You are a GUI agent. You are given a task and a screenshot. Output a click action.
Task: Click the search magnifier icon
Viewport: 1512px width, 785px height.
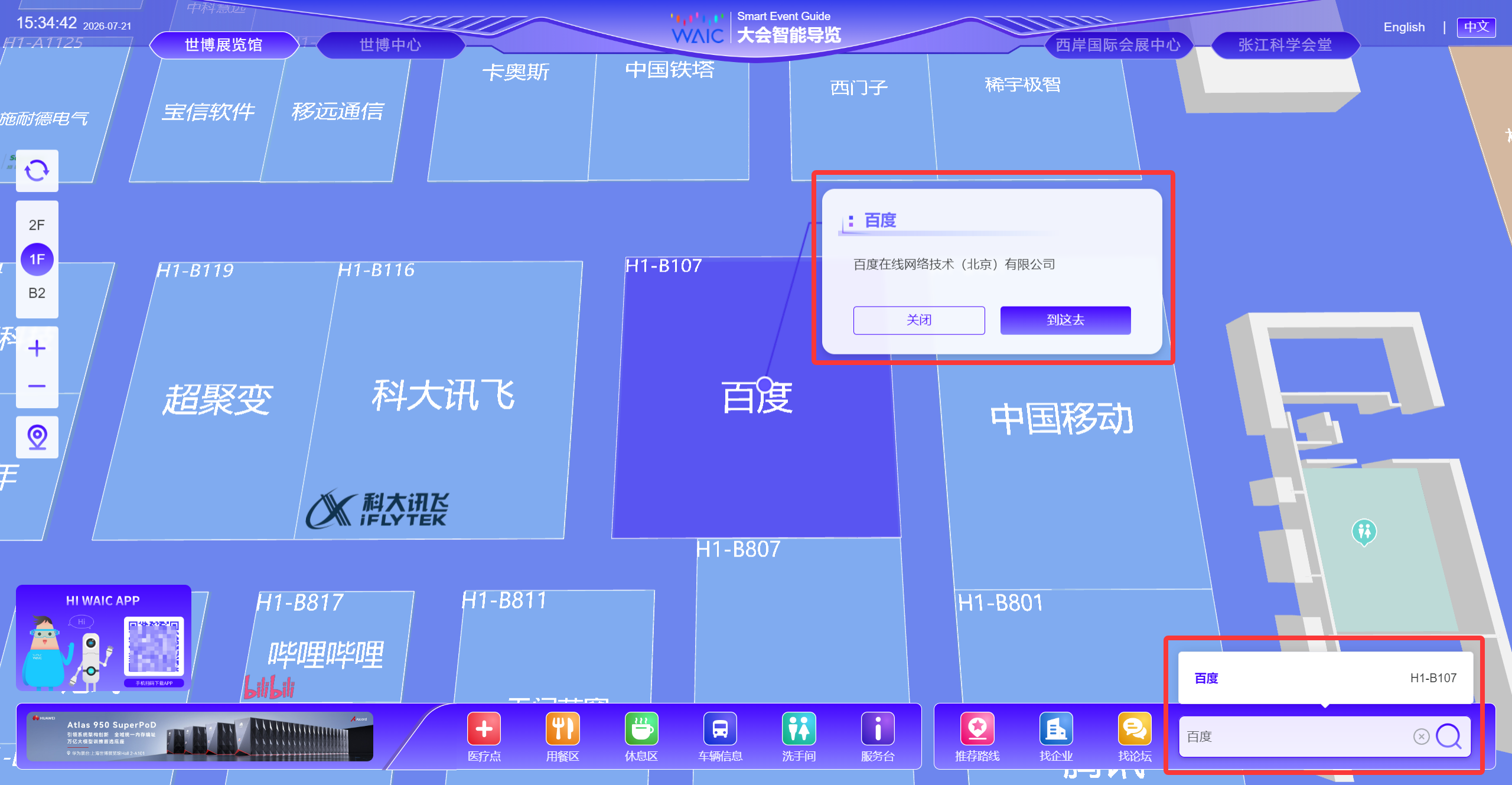point(1449,736)
